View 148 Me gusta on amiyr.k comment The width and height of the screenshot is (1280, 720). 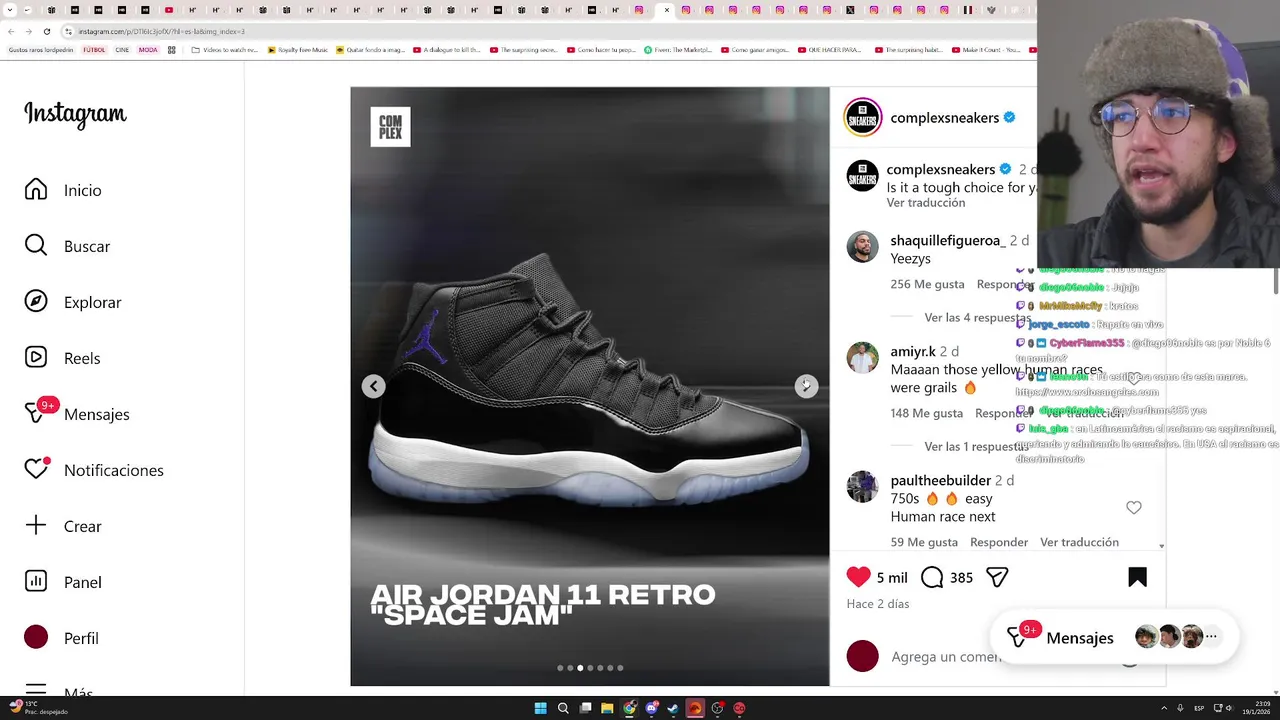[927, 413]
